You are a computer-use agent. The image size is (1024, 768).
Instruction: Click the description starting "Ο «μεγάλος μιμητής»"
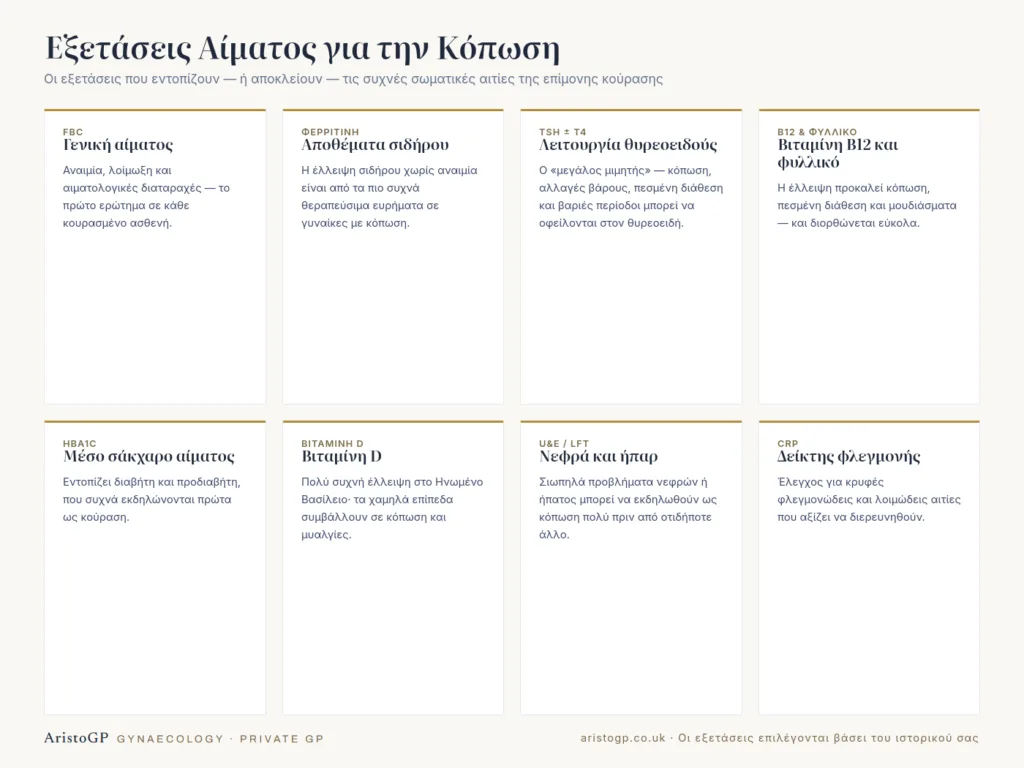(x=631, y=197)
